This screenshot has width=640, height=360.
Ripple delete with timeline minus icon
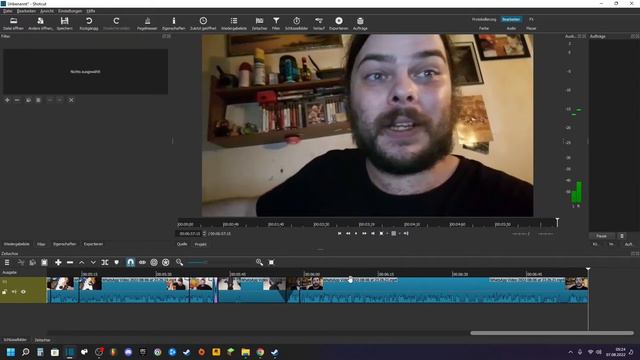[70, 262]
